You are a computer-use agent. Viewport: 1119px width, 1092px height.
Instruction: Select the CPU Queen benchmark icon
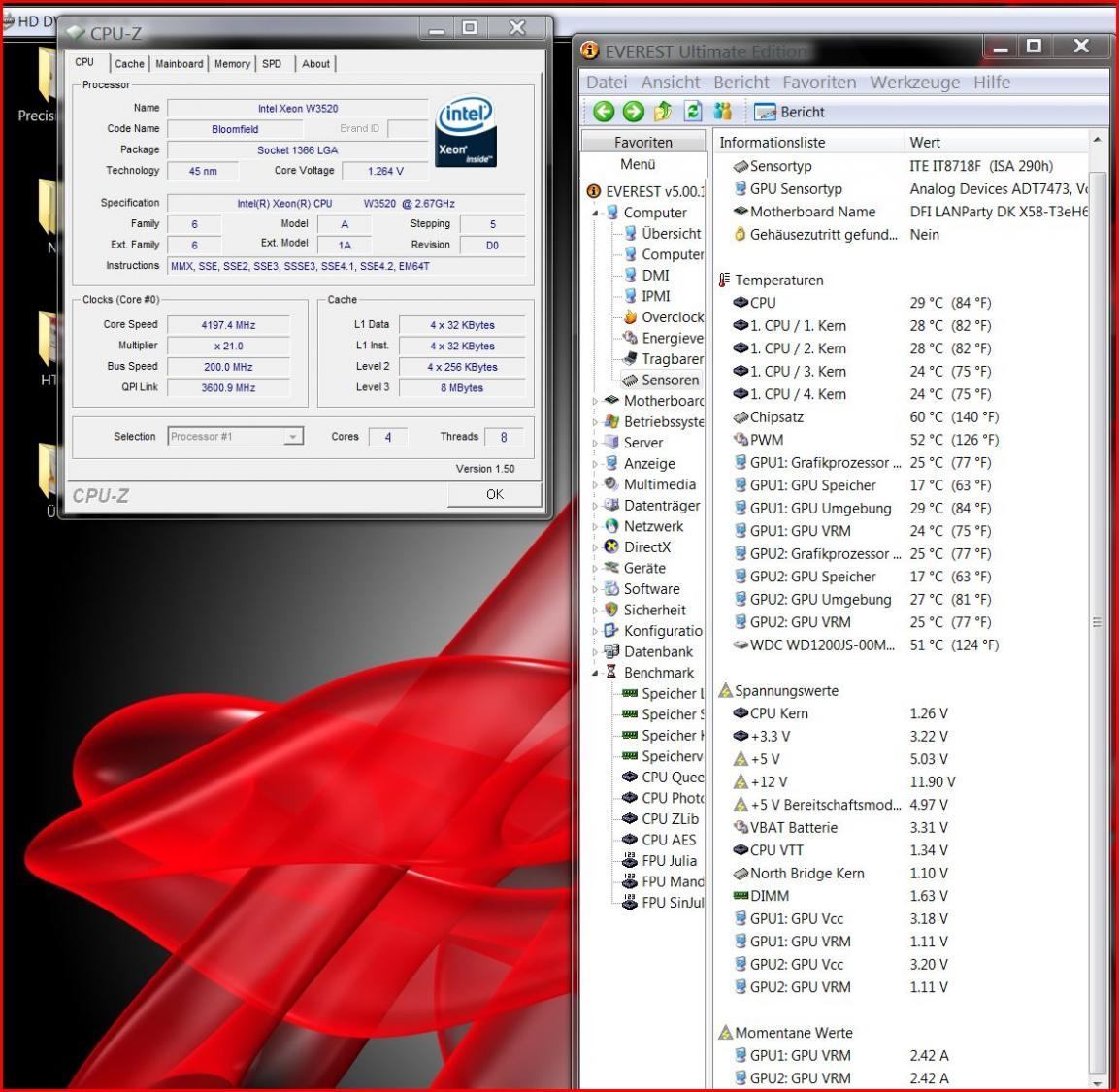pos(630,777)
